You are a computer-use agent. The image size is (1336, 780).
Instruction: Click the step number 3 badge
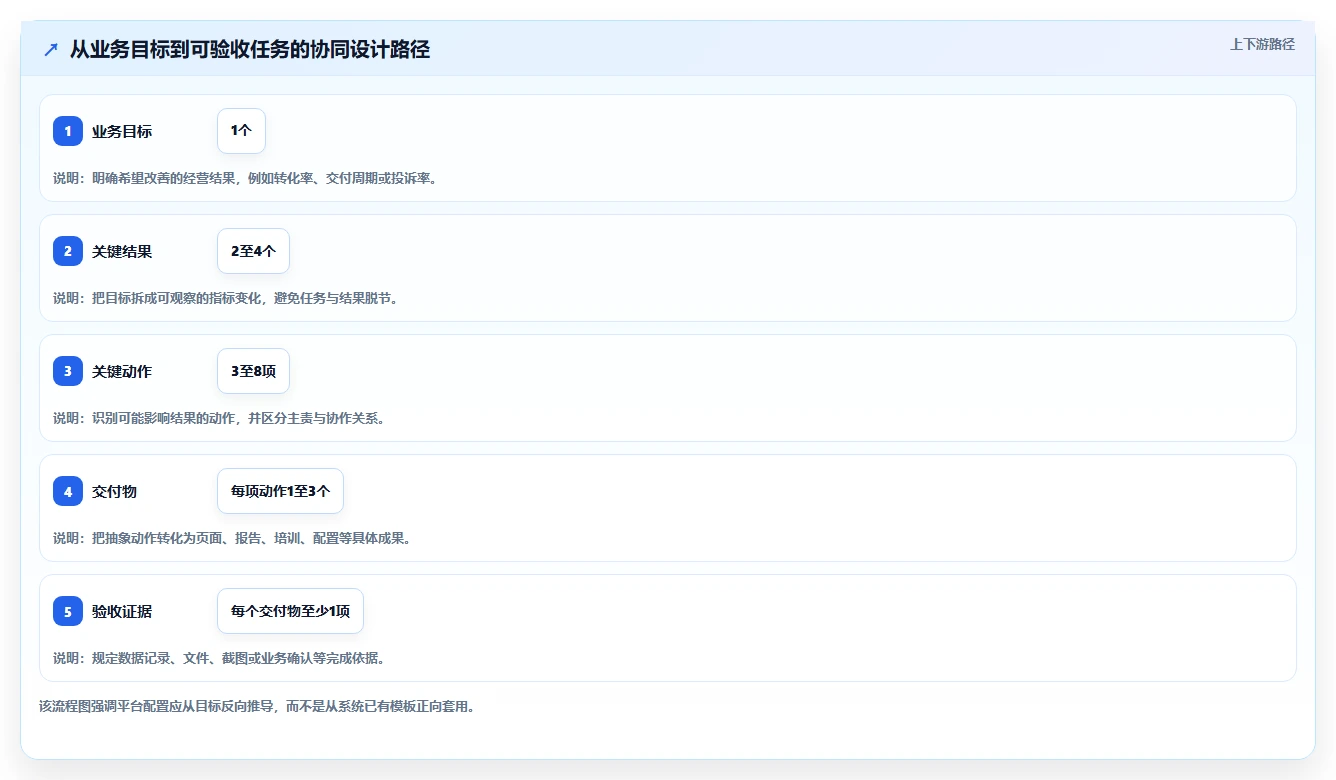[68, 371]
